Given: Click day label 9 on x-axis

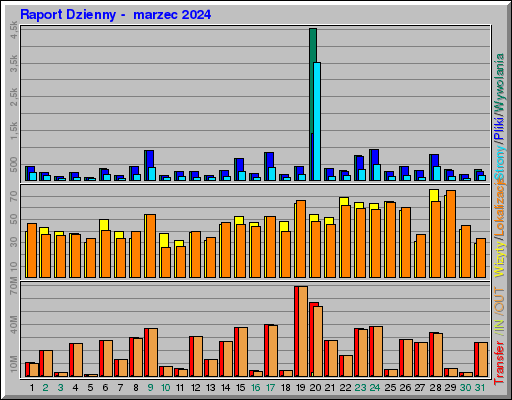Looking at the screenshot, I should click(x=150, y=388).
